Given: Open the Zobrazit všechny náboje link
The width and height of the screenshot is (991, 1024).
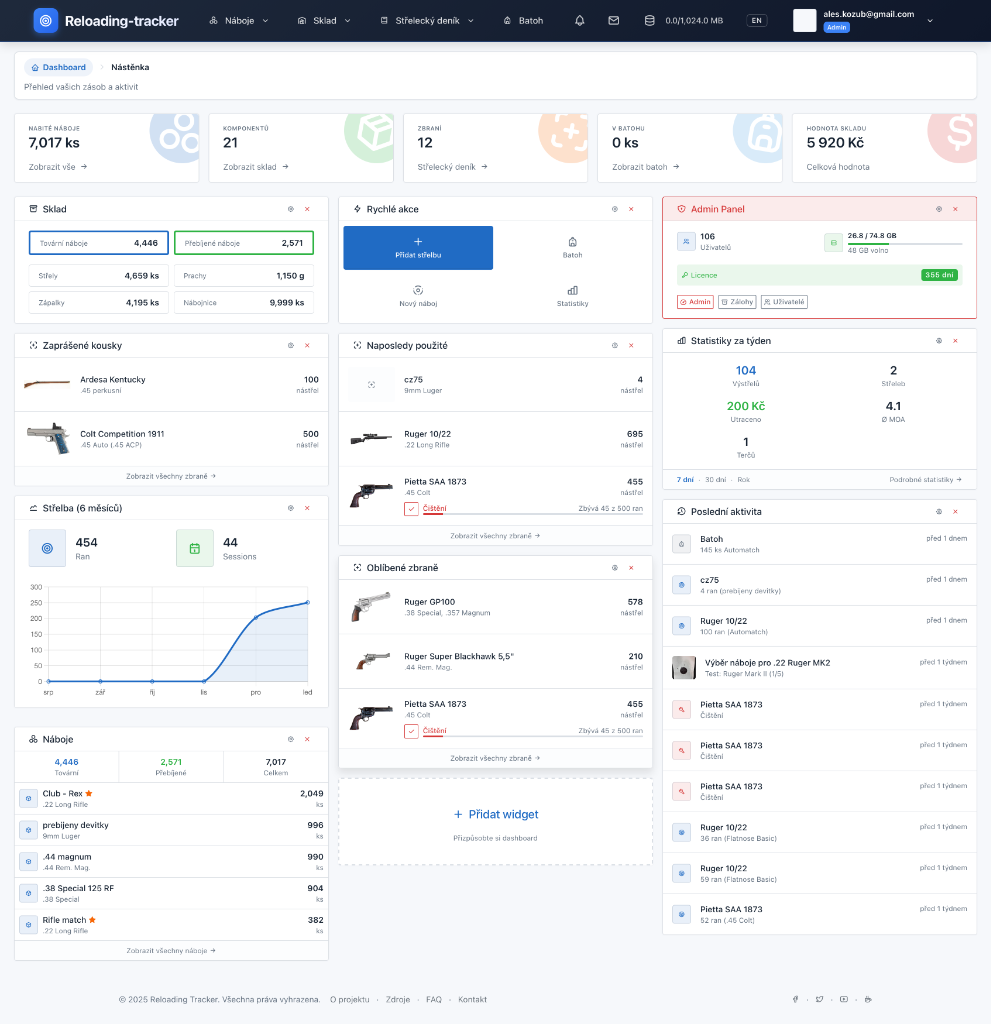Looking at the screenshot, I should (170, 950).
